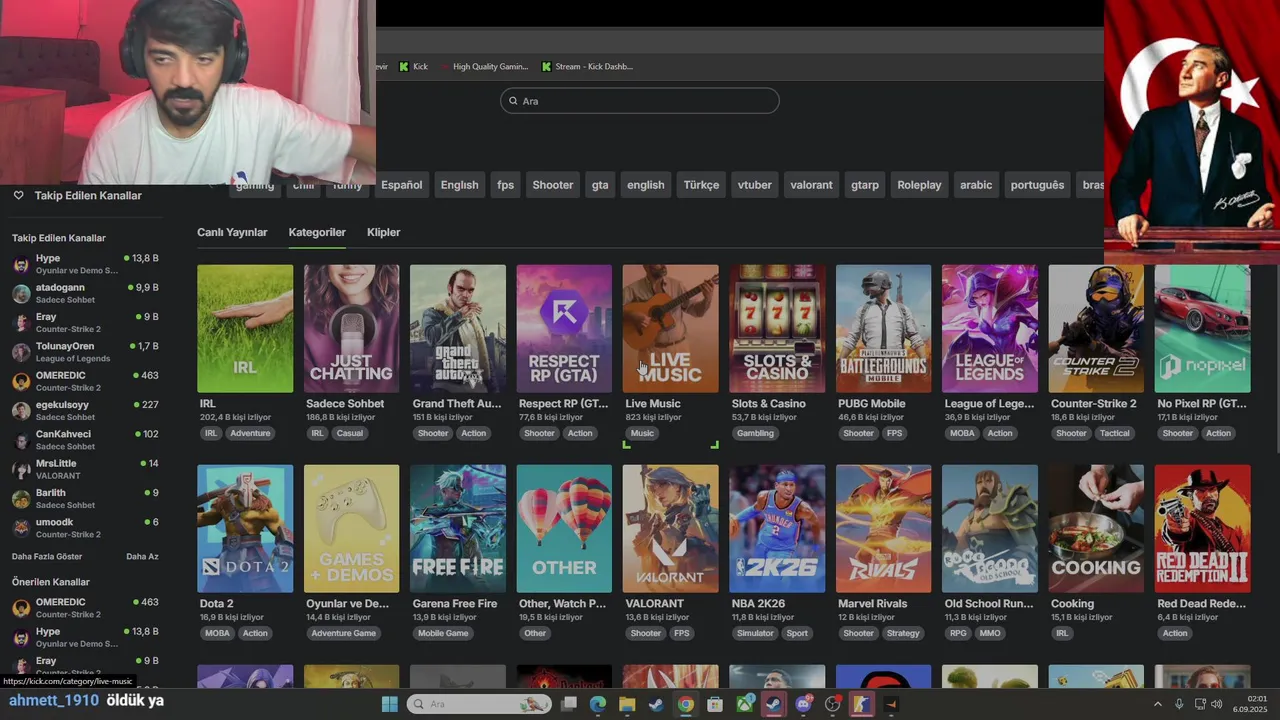Viewport: 1280px width, 720px height.
Task: Filter by the Türkçe tag
Action: click(701, 185)
